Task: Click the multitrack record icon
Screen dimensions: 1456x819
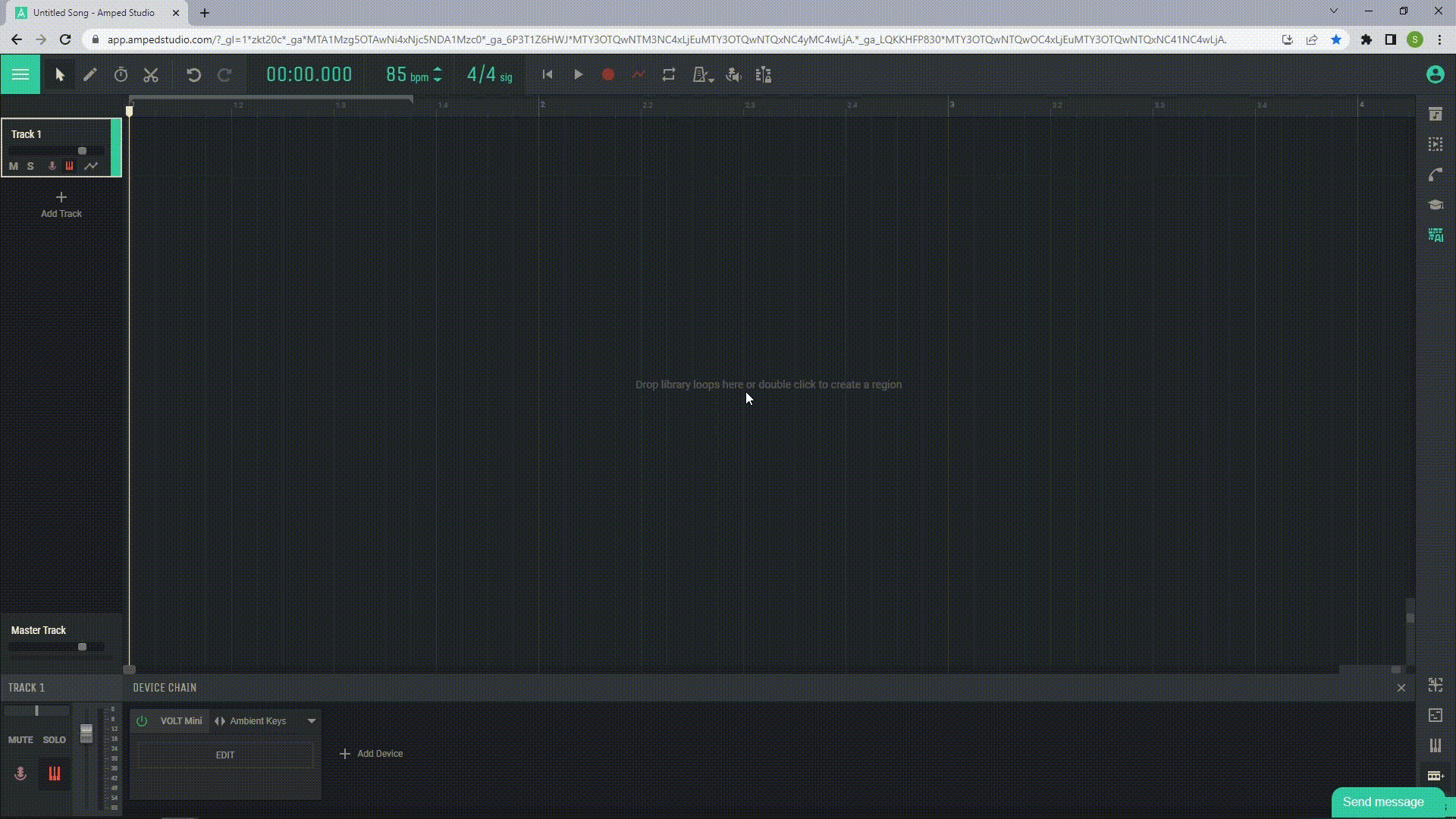Action: (764, 75)
